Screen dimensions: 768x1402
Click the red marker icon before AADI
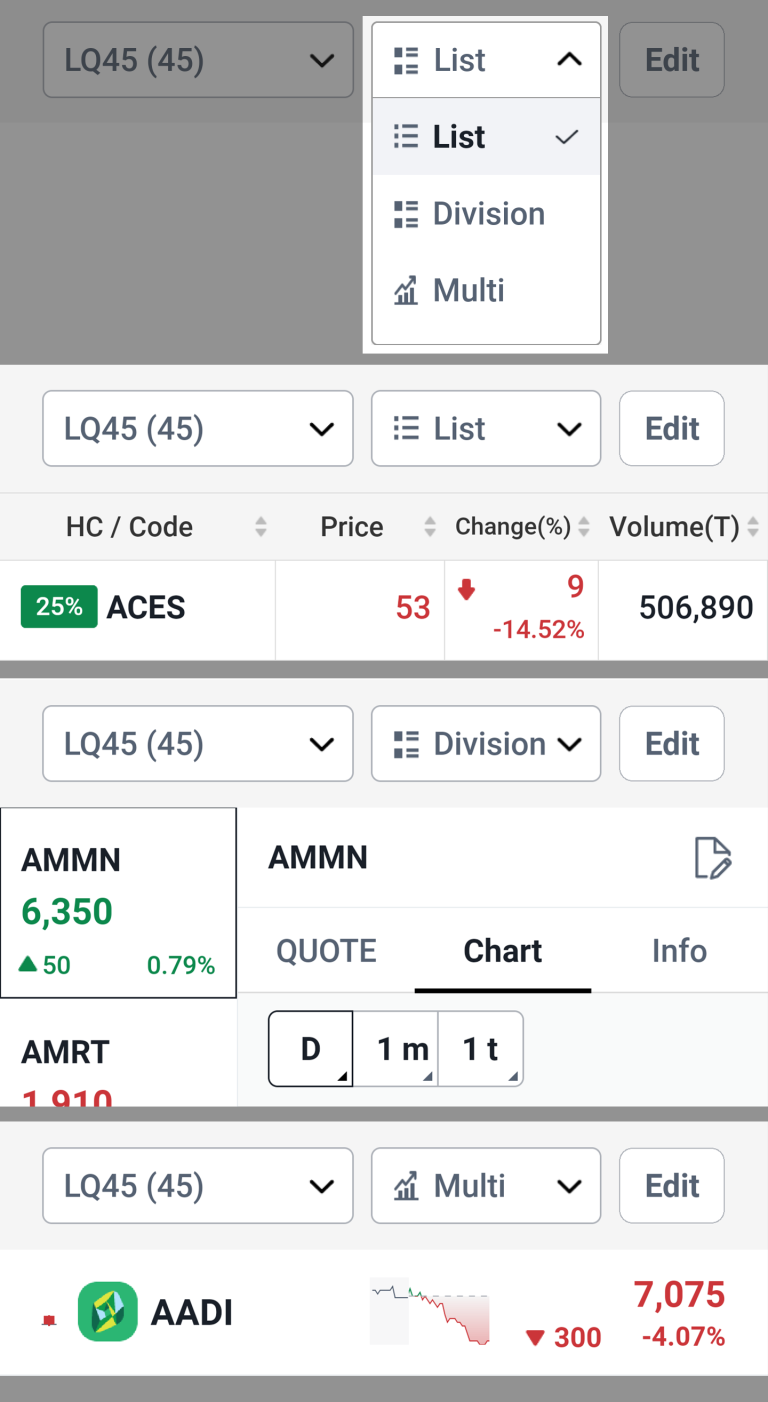(x=48, y=1320)
